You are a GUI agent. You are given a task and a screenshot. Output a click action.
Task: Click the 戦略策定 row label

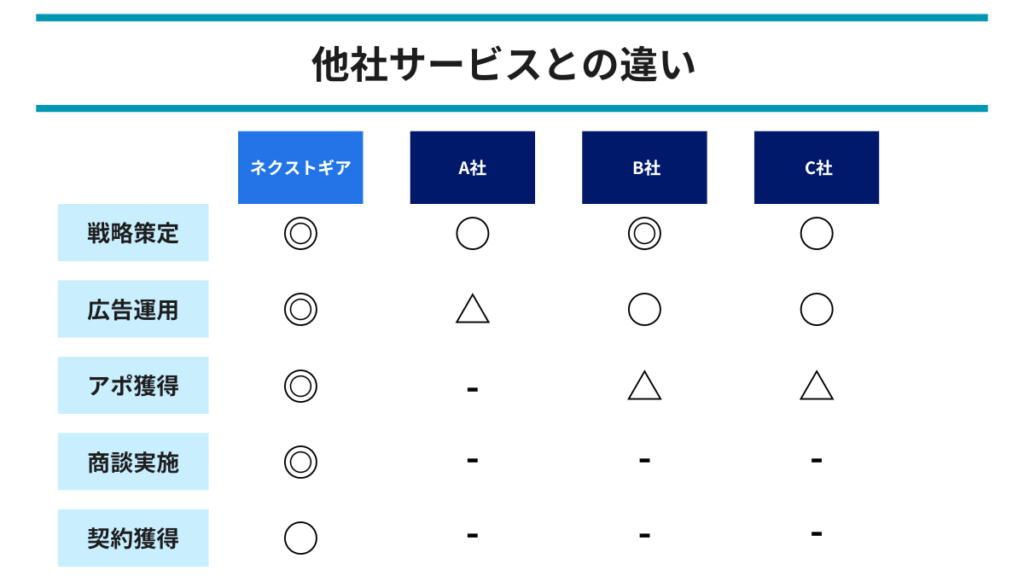click(x=133, y=232)
